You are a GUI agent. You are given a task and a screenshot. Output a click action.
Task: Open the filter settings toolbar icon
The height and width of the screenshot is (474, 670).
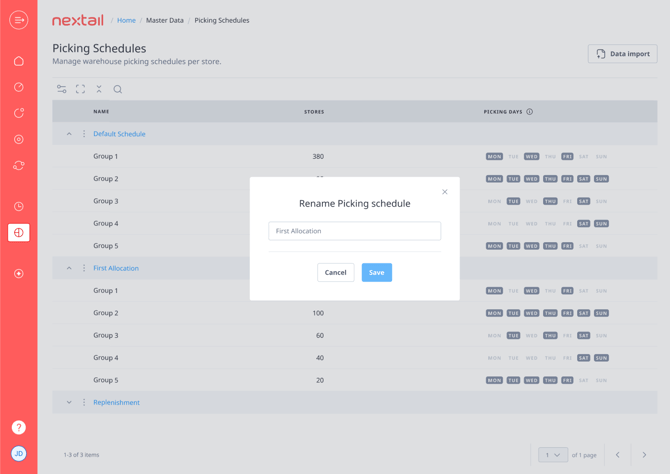point(62,89)
